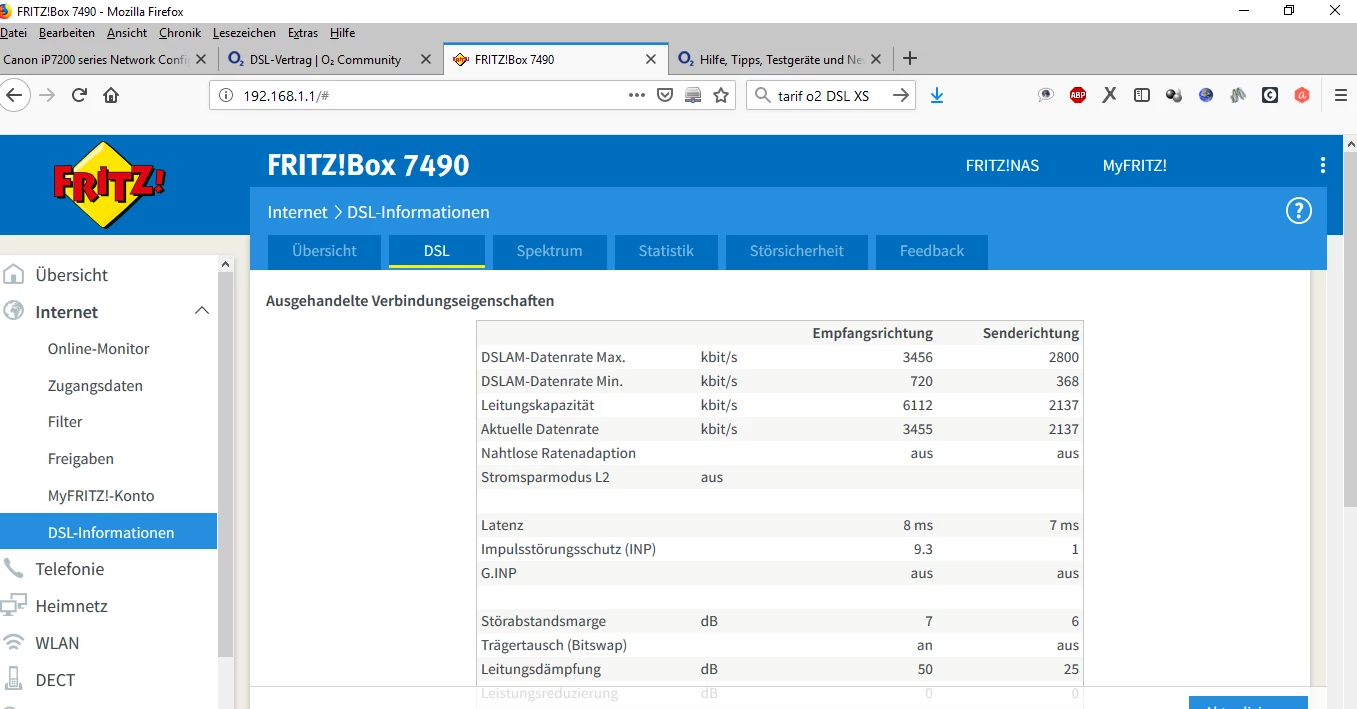The height and width of the screenshot is (709, 1357).
Task: Switch to the Störsicherheit tab
Action: (796, 251)
